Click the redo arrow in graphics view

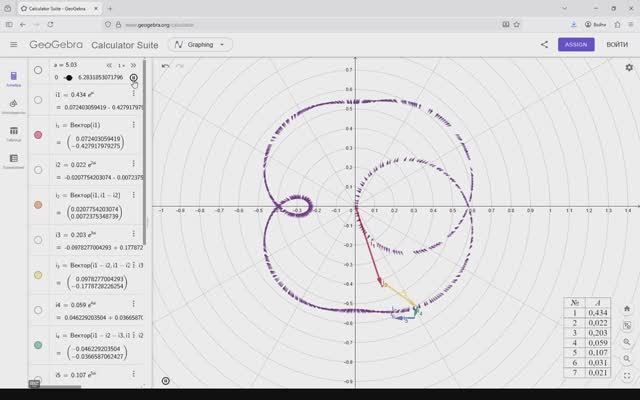[x=180, y=66]
